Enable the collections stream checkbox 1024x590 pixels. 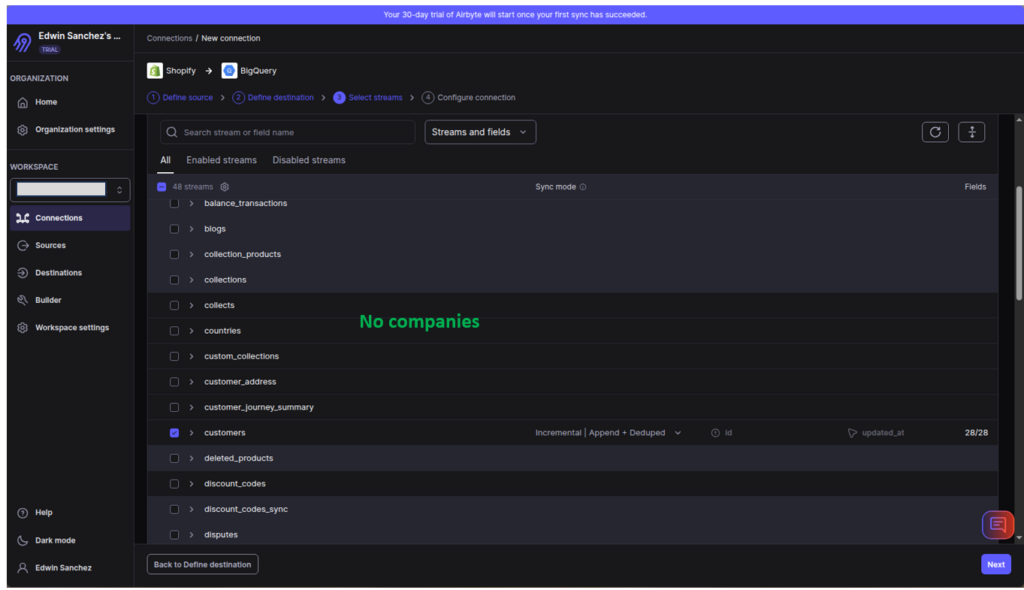click(174, 280)
